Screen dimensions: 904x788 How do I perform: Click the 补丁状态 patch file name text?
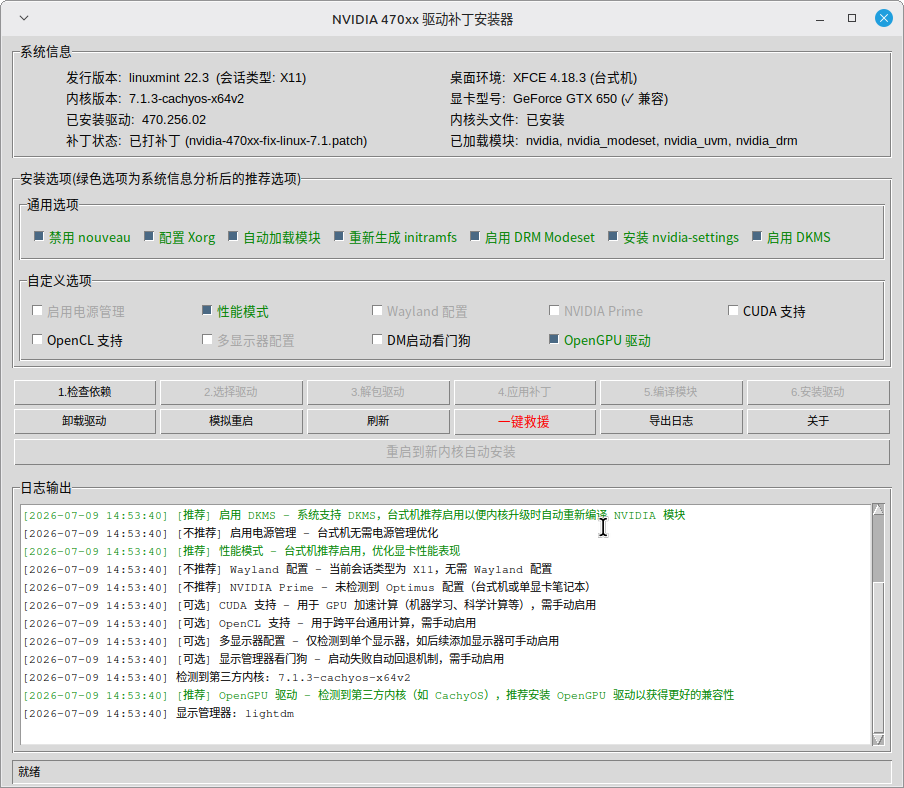[276, 141]
